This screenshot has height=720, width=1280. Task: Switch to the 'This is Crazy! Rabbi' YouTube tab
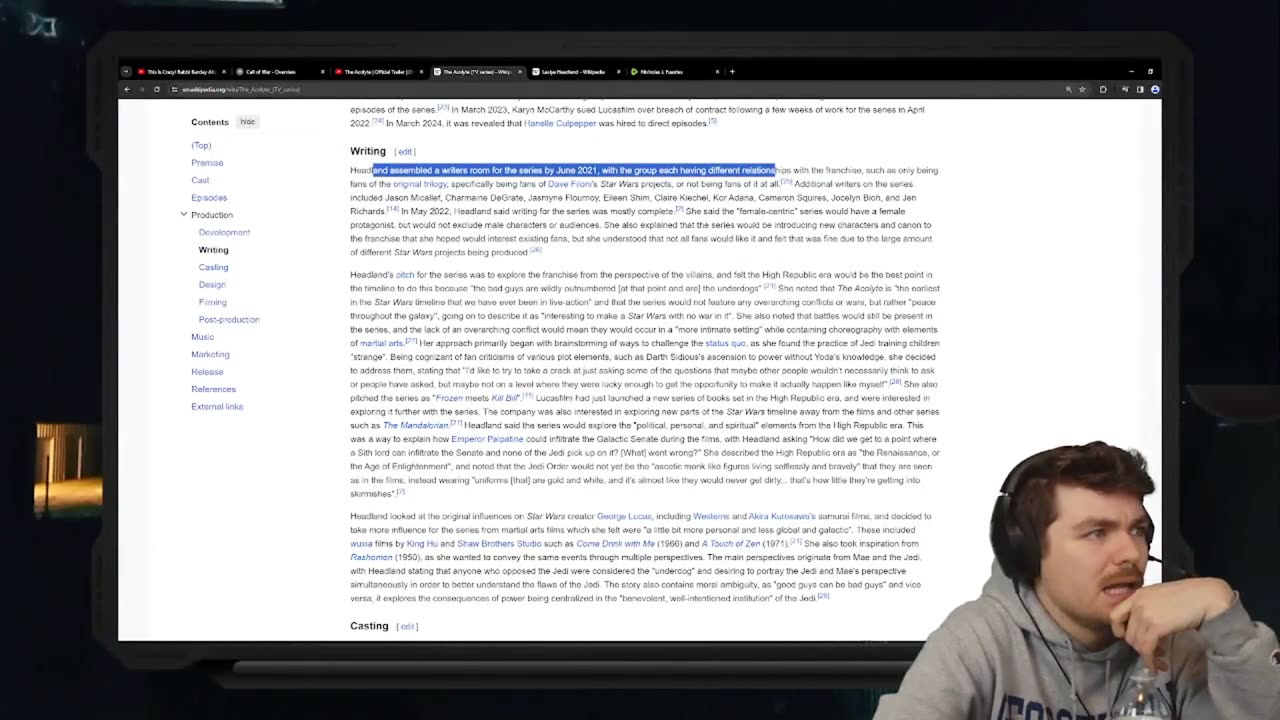tap(180, 72)
